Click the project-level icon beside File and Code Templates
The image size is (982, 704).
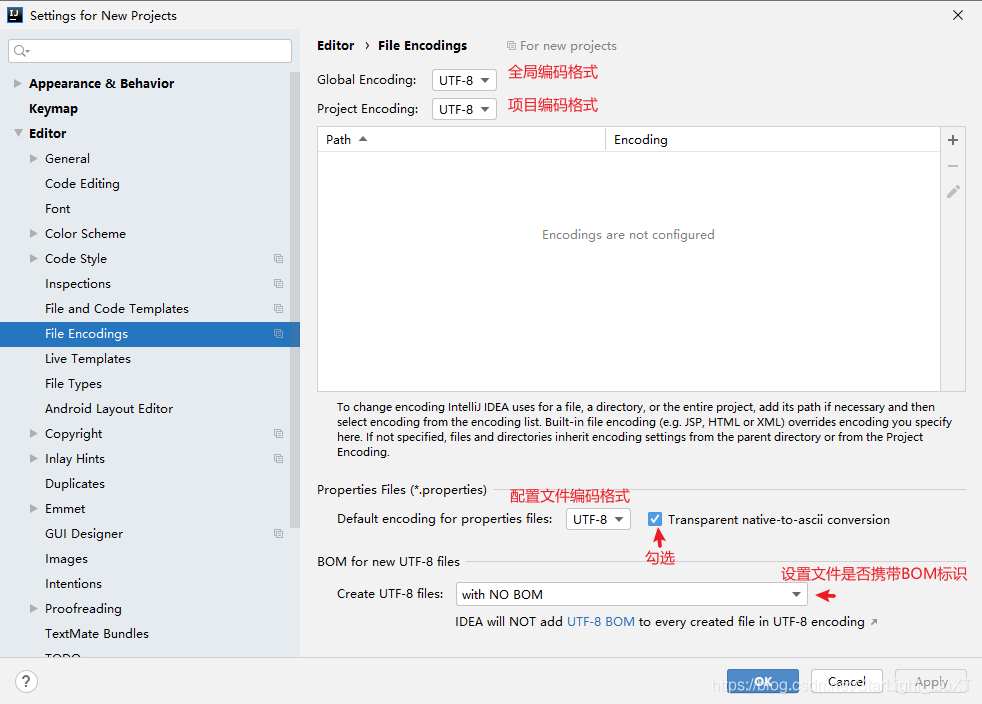click(x=279, y=309)
